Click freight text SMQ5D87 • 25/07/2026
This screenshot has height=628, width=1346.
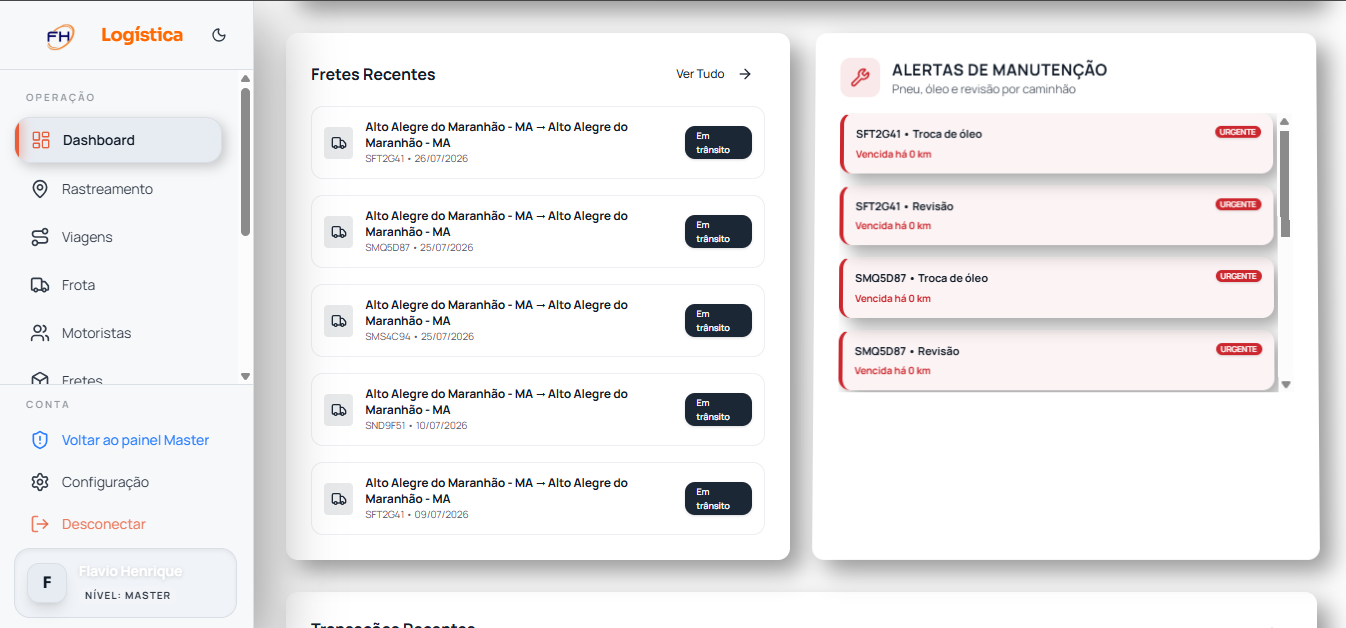(x=419, y=248)
